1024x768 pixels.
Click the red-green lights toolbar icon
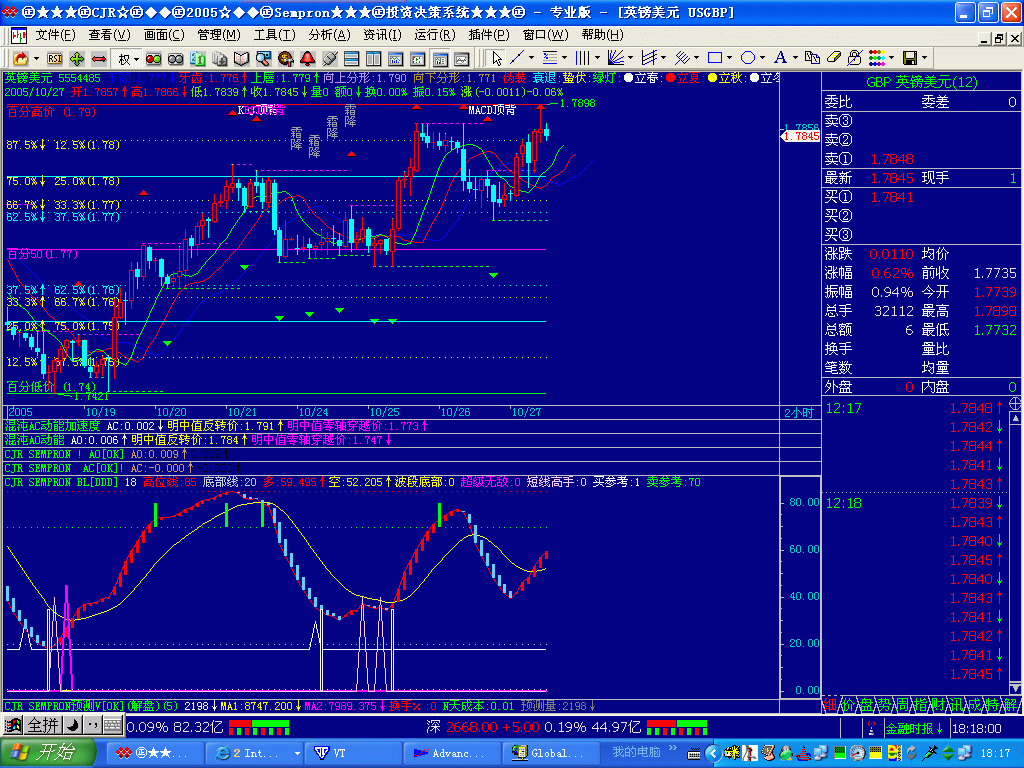[x=153, y=59]
